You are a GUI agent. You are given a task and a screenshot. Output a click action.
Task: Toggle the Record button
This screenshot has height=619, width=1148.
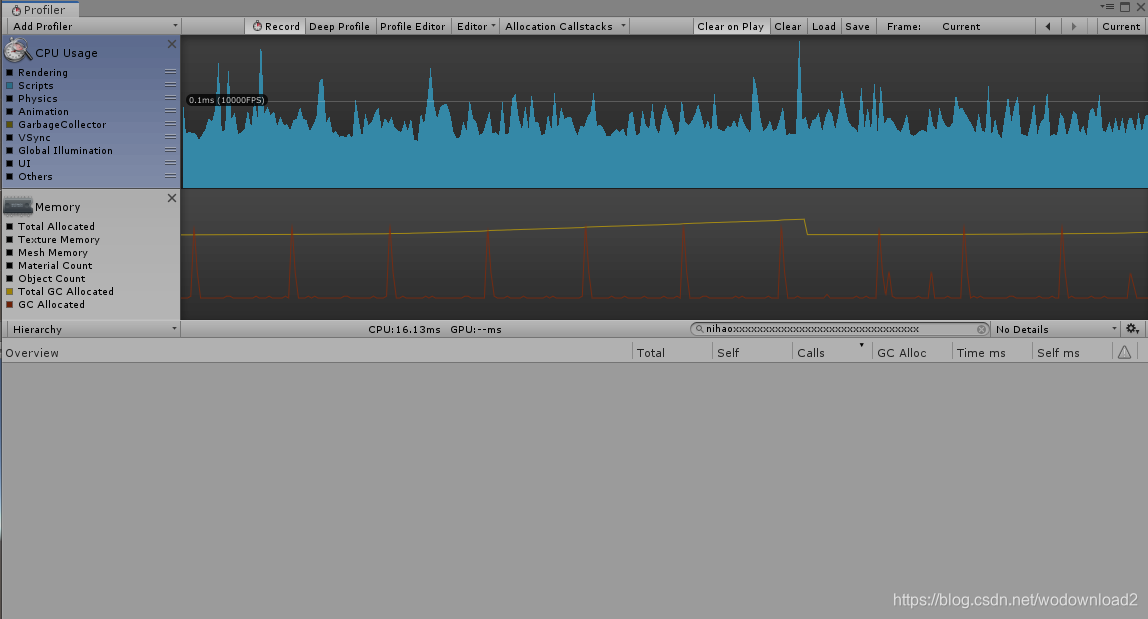tap(275, 26)
